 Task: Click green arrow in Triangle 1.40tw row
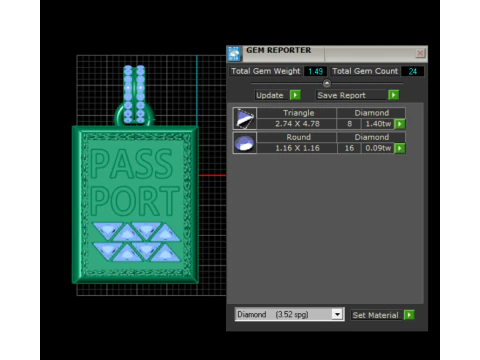point(400,124)
